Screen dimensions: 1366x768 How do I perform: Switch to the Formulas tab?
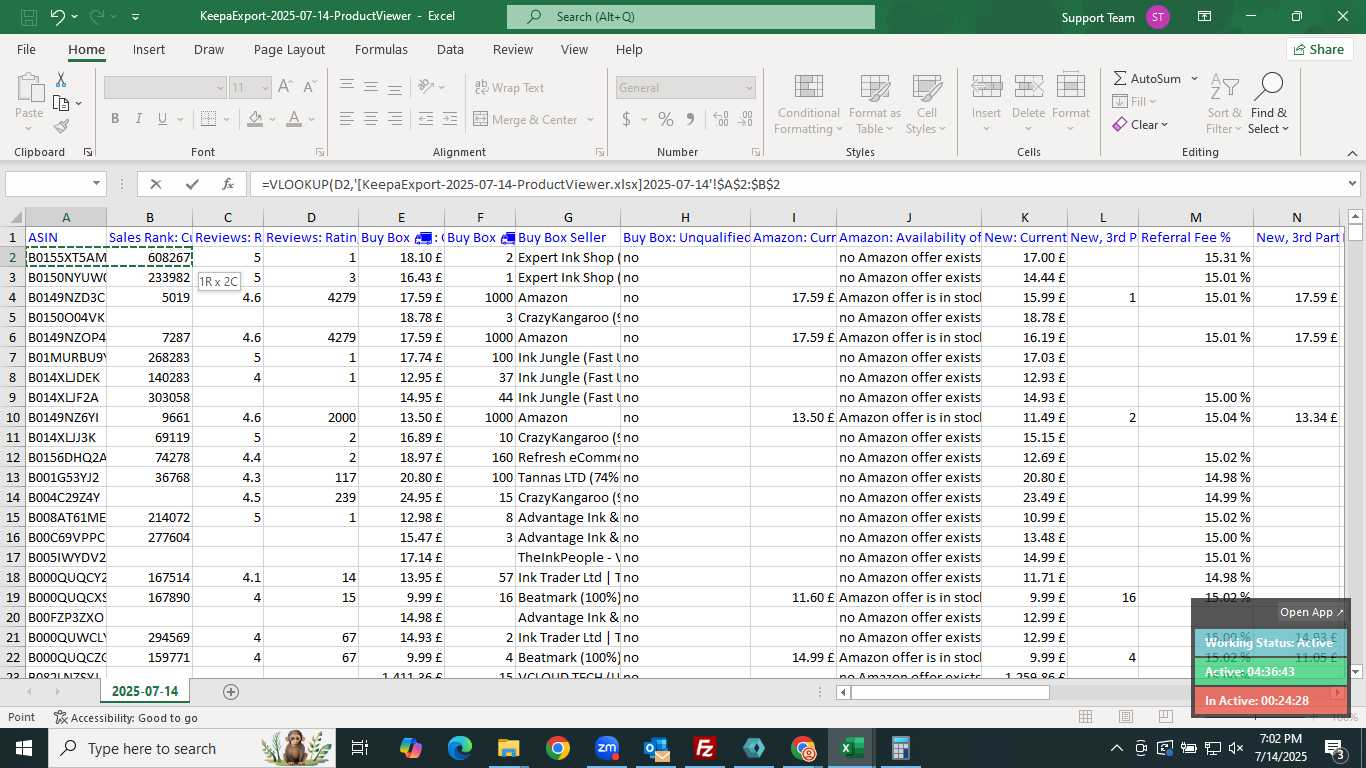pyautogui.click(x=381, y=49)
